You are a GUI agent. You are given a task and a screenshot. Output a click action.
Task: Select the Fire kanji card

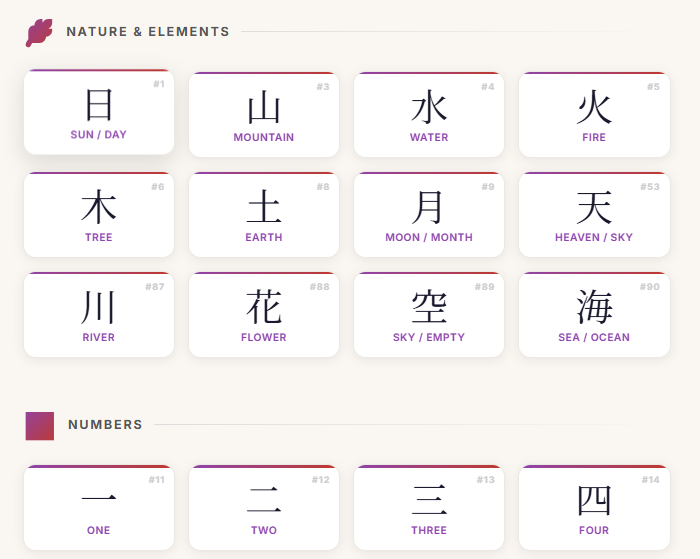594,114
